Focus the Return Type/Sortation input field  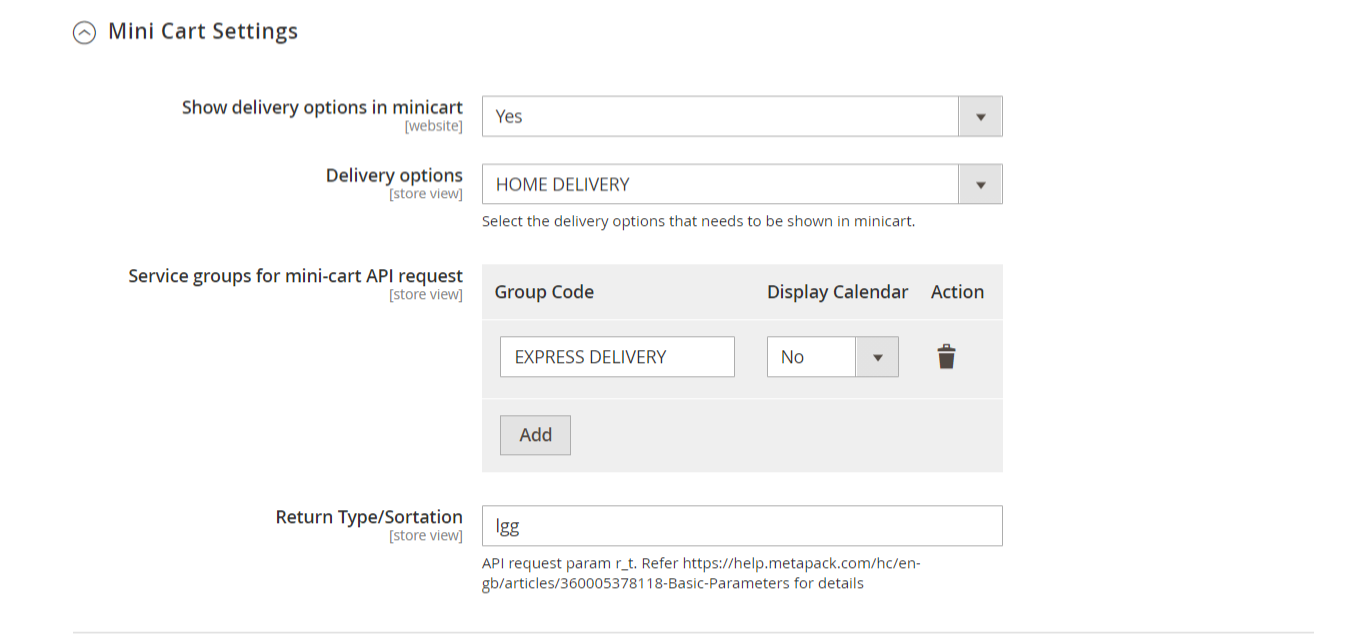click(x=742, y=526)
